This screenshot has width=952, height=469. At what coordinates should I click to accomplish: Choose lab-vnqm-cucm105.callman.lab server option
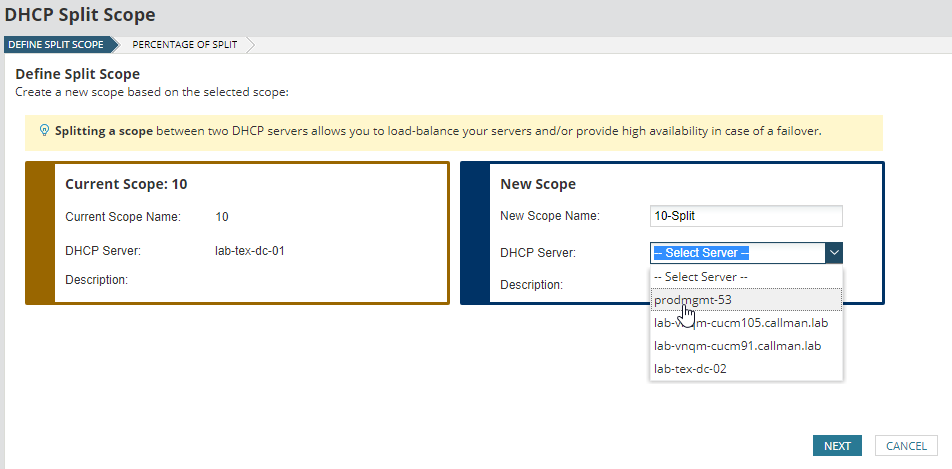click(x=740, y=322)
